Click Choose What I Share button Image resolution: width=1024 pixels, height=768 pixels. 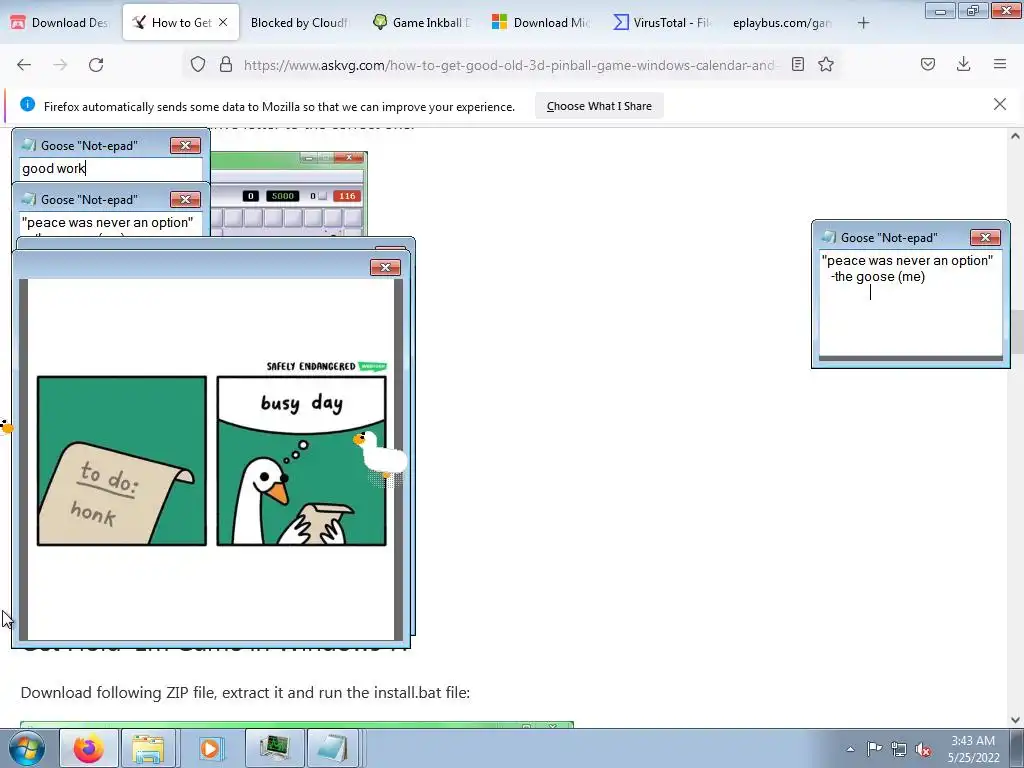599,106
